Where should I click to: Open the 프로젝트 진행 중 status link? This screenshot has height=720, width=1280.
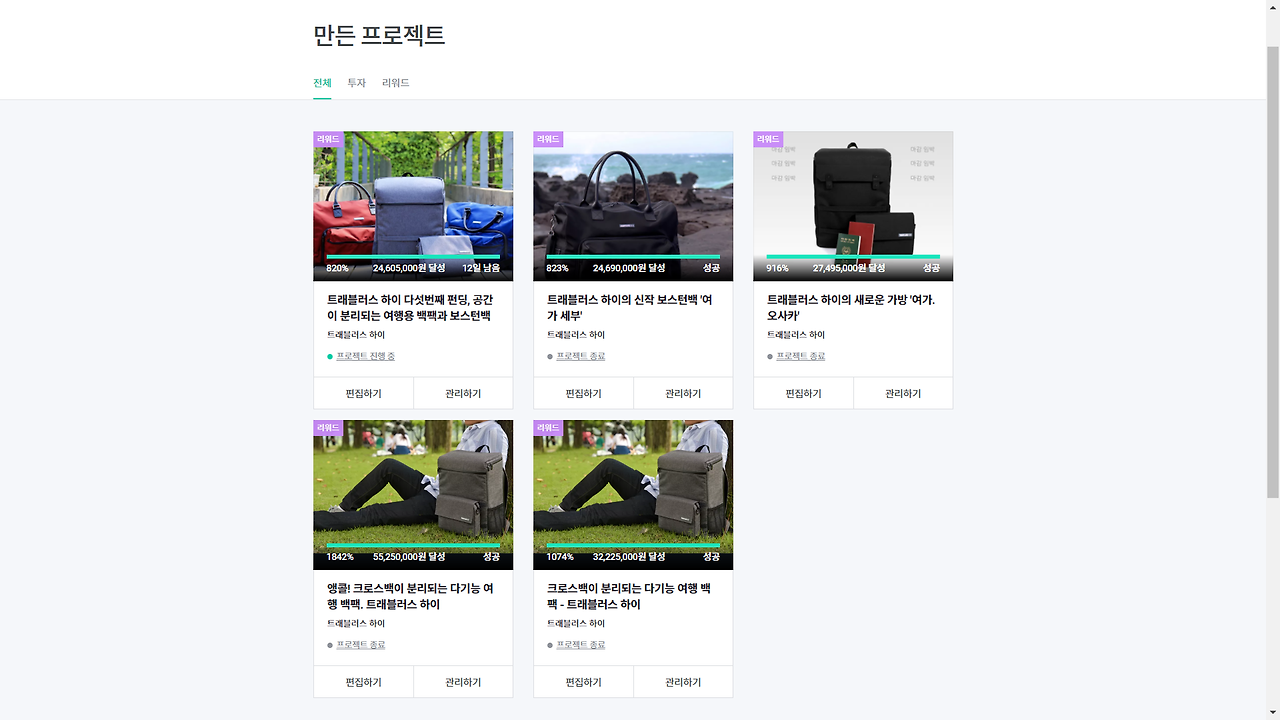coord(366,356)
